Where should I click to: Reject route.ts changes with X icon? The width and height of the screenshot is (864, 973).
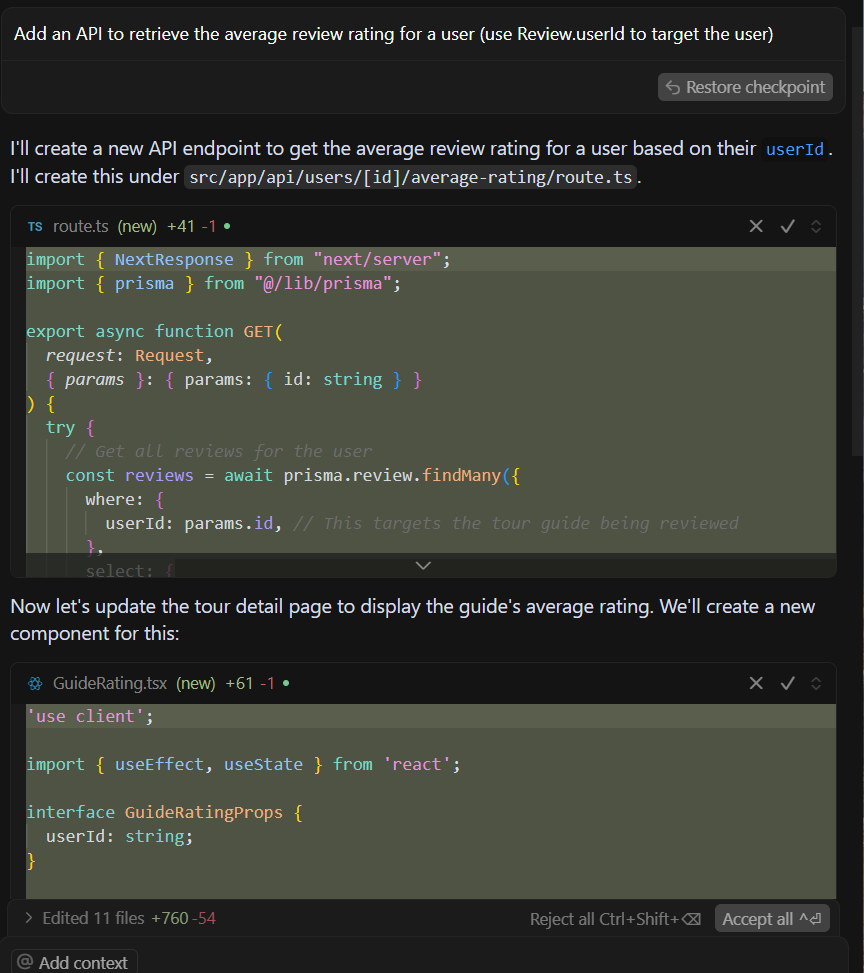pos(755,226)
